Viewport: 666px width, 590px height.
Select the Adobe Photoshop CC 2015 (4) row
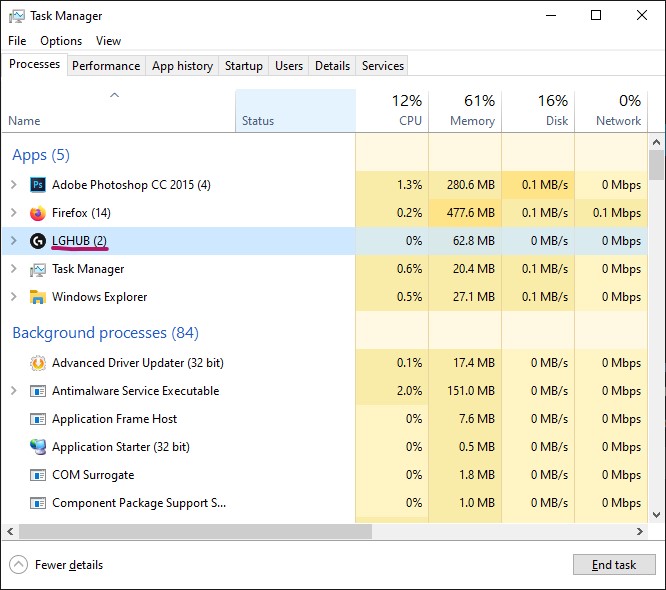tap(325, 185)
